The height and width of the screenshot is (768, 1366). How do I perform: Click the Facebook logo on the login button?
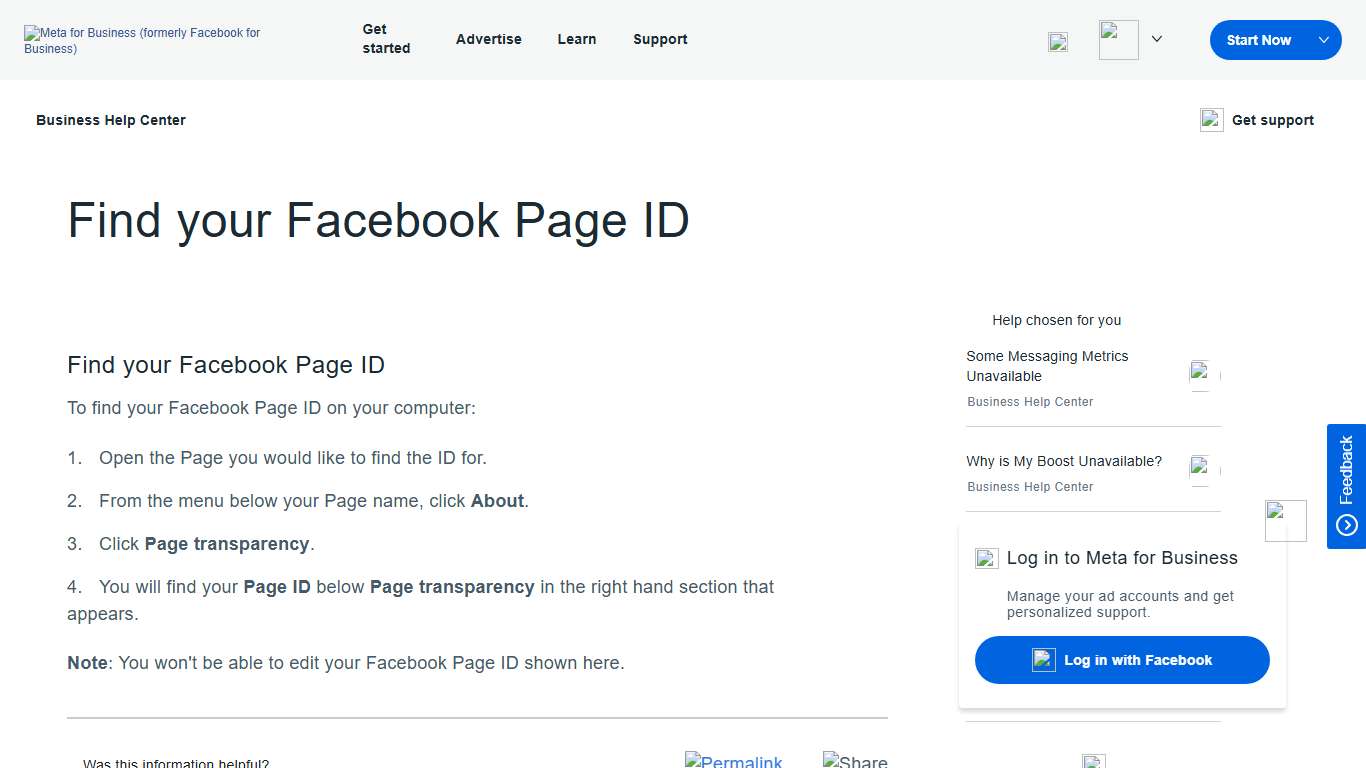1044,660
